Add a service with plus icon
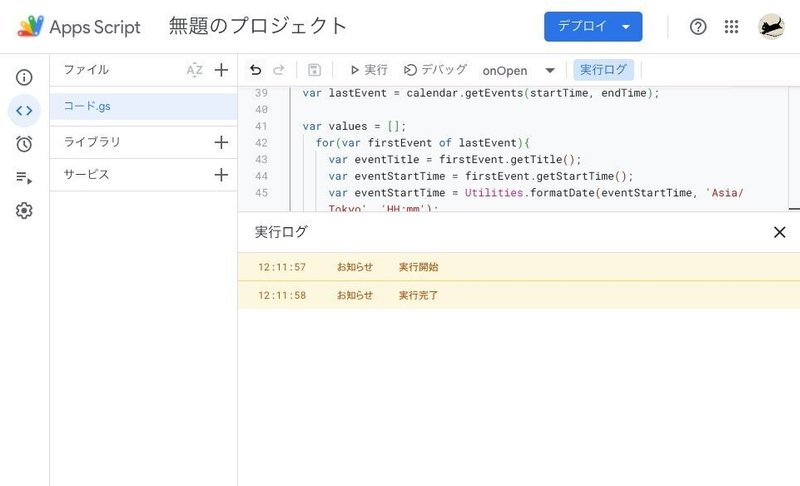The height and width of the screenshot is (486, 800). click(221, 175)
